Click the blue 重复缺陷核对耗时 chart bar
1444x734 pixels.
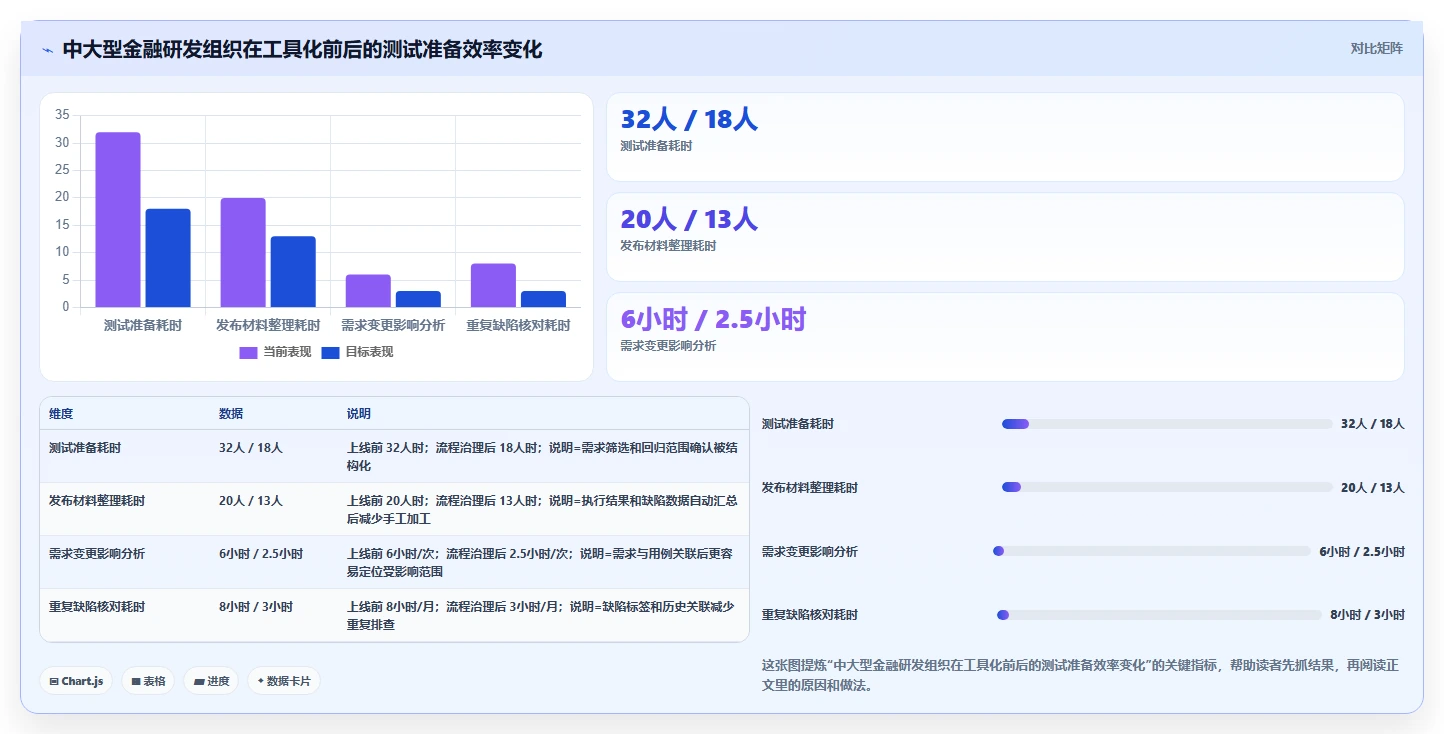pyautogui.click(x=543, y=299)
